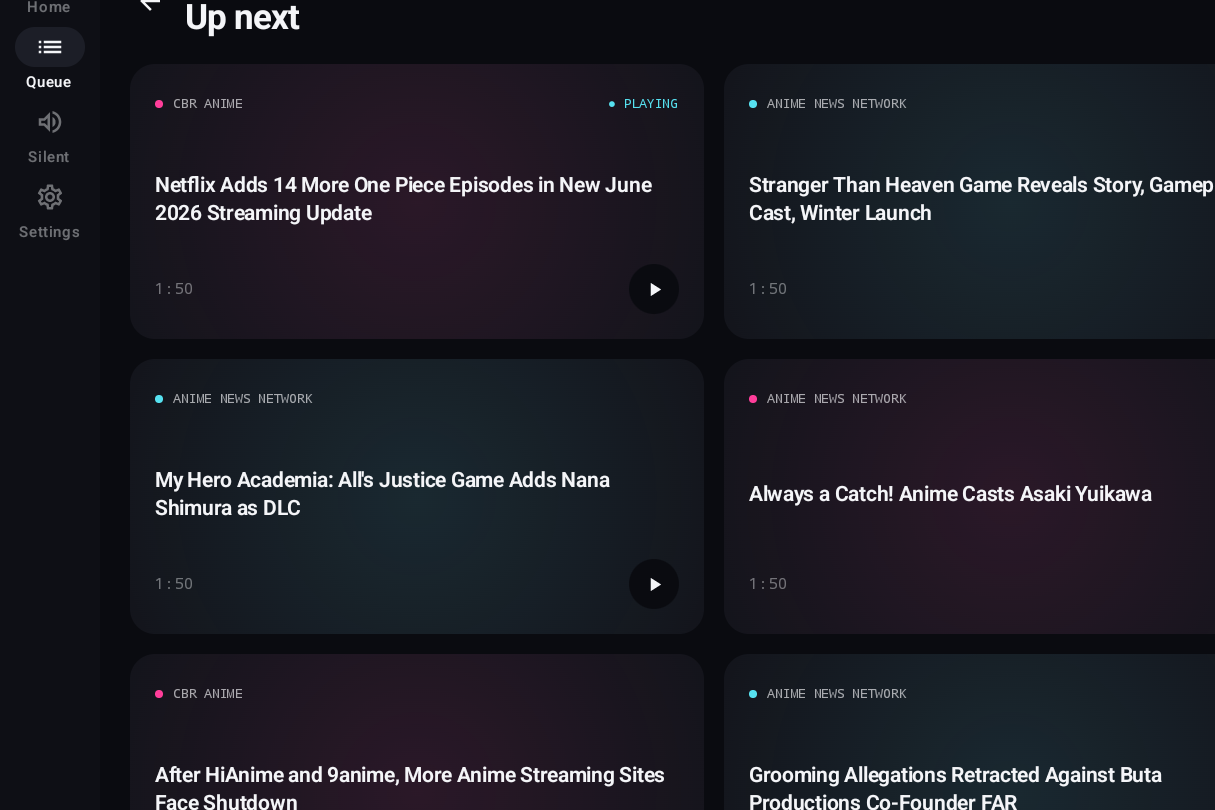Open the Settings gear icon
Image resolution: width=1215 pixels, height=810 pixels.
coord(49,197)
